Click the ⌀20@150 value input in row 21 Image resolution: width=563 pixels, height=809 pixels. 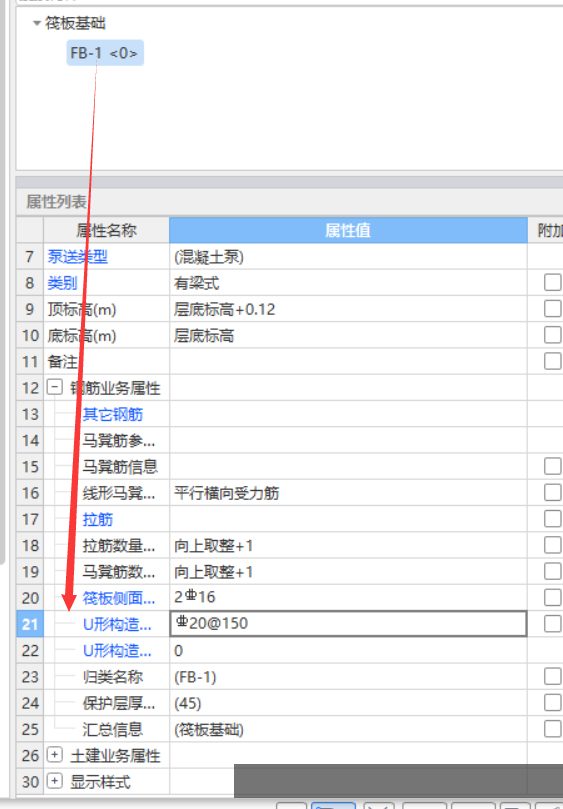tap(348, 624)
